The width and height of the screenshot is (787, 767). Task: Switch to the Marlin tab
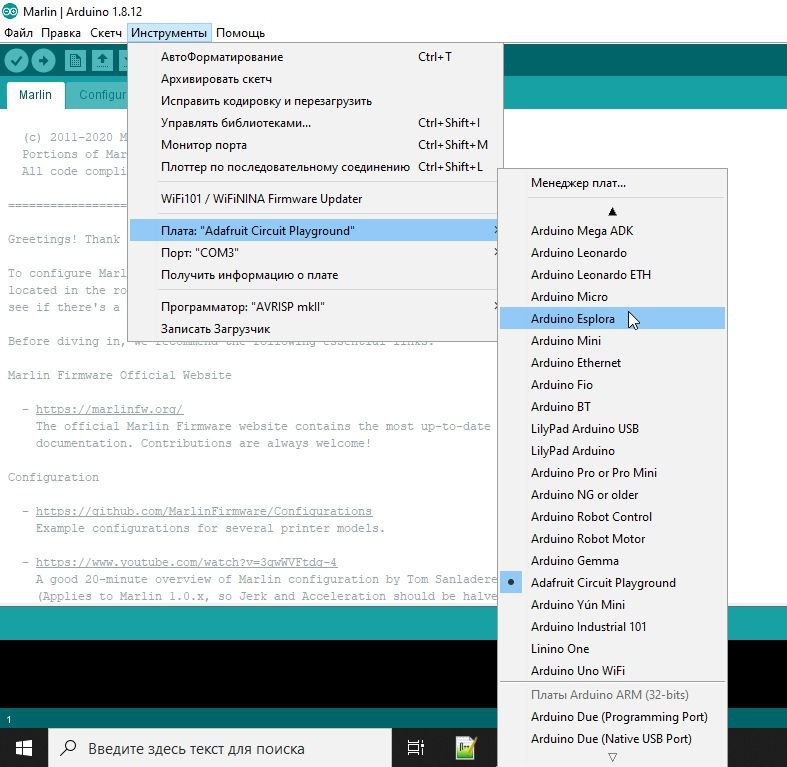tap(36, 95)
